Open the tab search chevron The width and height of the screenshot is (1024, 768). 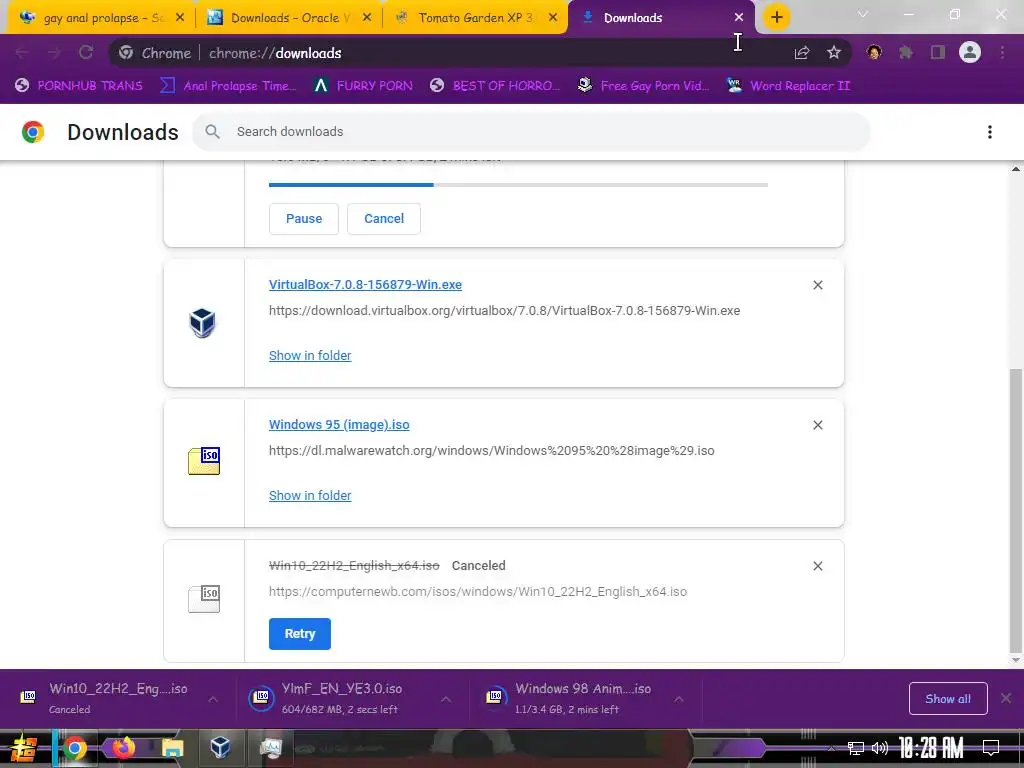tap(863, 14)
